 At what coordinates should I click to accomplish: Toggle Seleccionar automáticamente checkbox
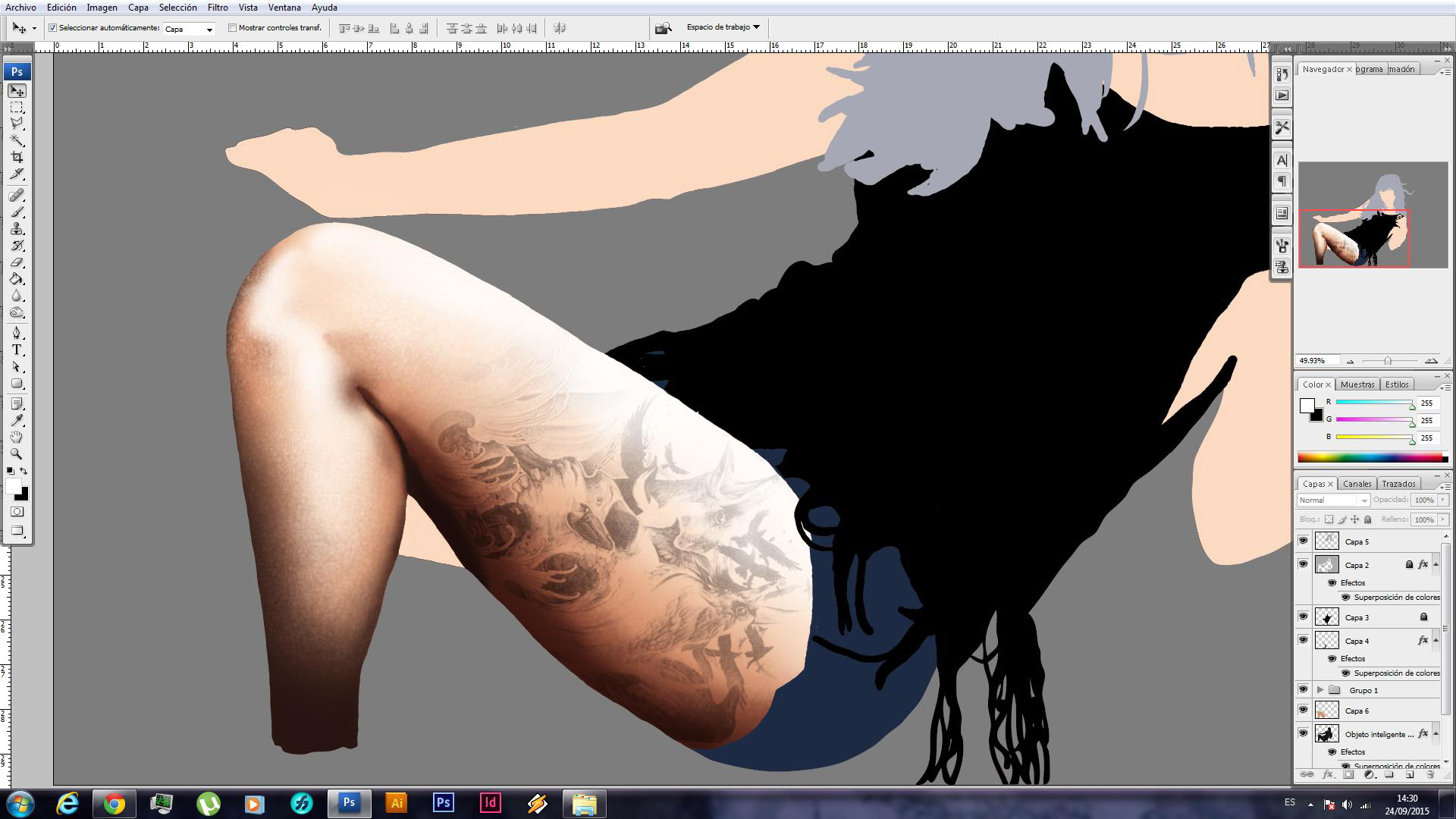click(53, 28)
